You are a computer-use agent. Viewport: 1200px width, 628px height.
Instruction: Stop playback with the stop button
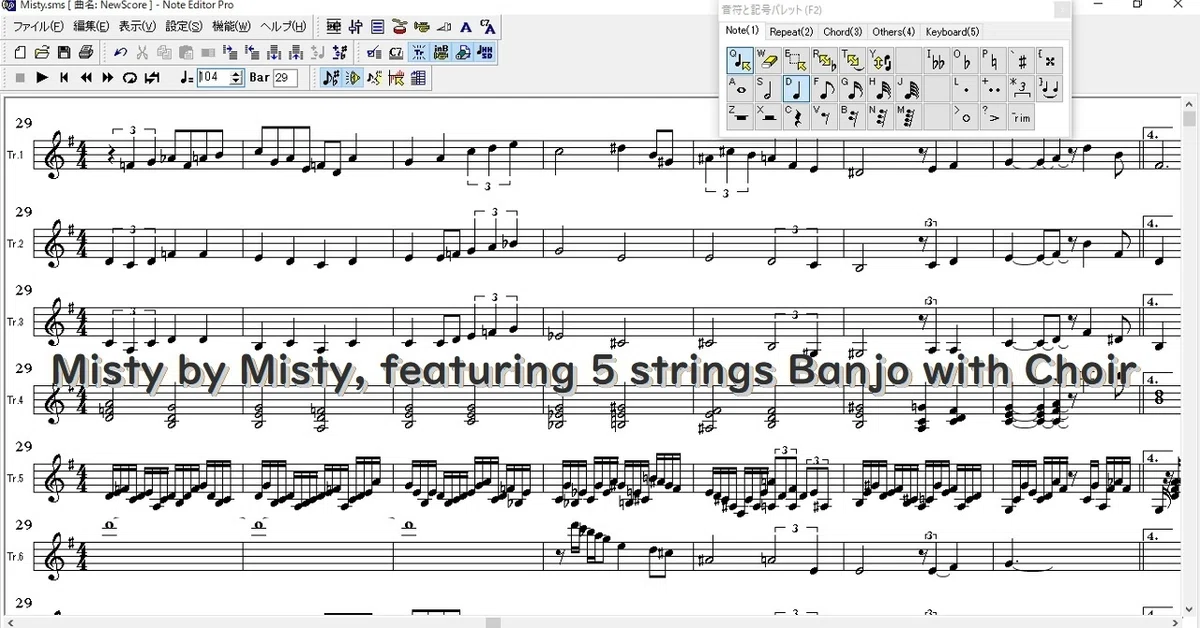point(20,77)
